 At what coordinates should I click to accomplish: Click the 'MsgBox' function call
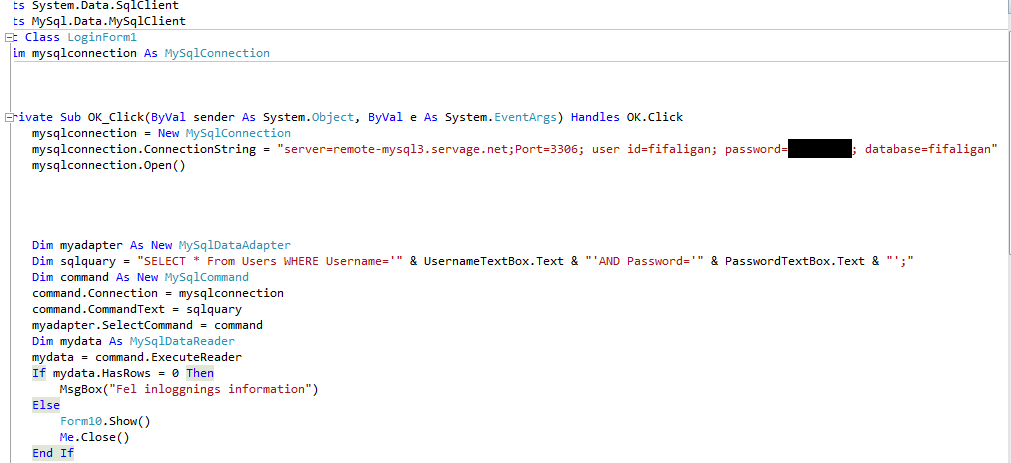(81, 389)
